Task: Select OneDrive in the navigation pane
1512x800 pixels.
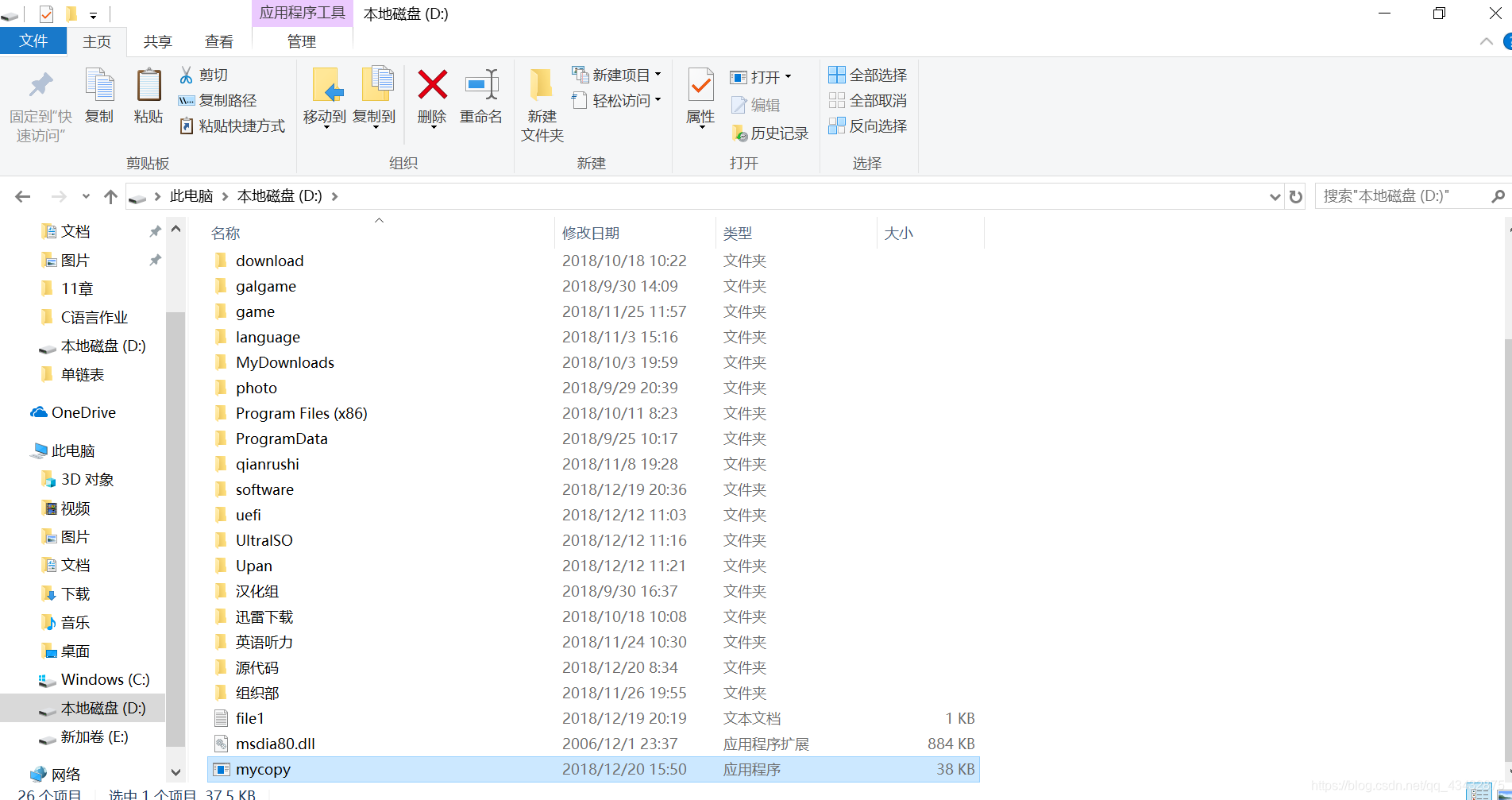Action: [x=74, y=413]
